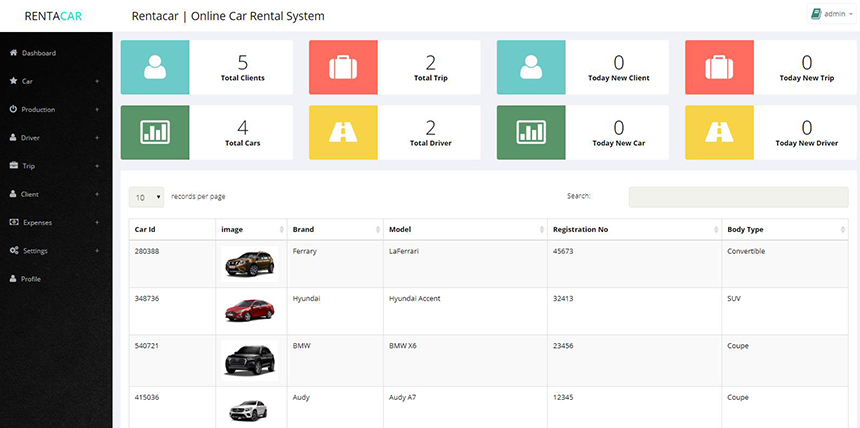Image resolution: width=860 pixels, height=428 pixels.
Task: Click the Today New Driver road icon
Action: click(x=718, y=132)
